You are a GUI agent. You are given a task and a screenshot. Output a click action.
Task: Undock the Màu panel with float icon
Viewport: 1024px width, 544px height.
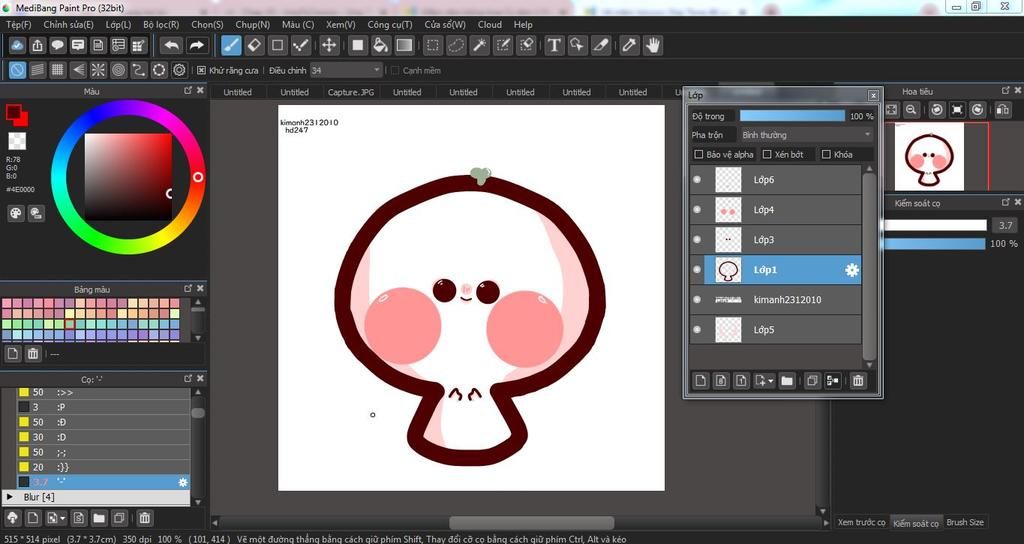188,91
